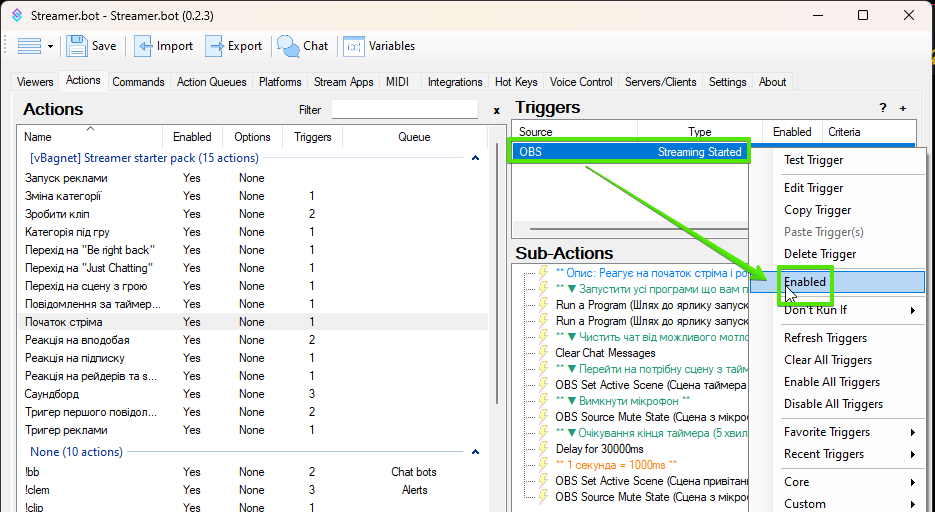Switch to the Stream Apps tab
This screenshot has height=512, width=935.
343,82
